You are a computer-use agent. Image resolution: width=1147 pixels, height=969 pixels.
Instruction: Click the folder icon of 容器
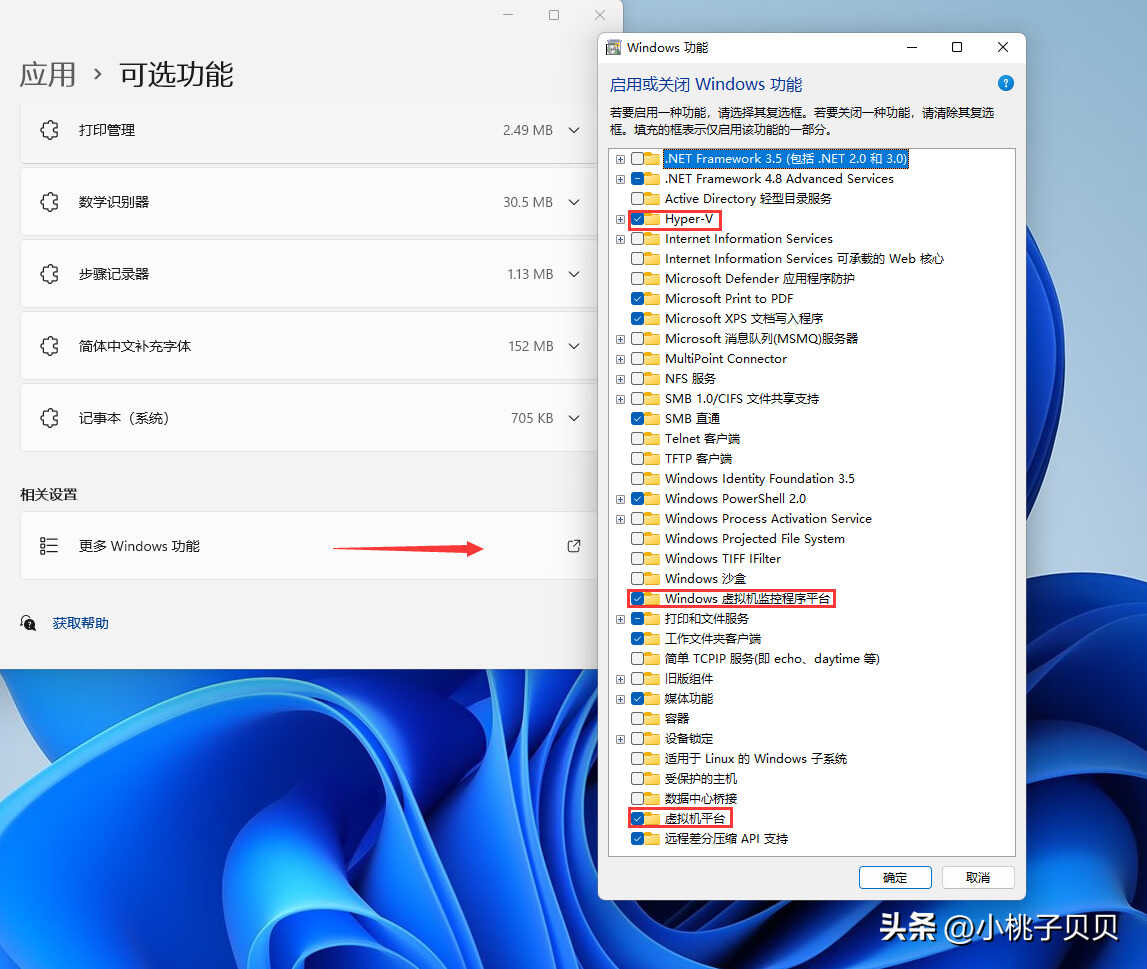652,718
